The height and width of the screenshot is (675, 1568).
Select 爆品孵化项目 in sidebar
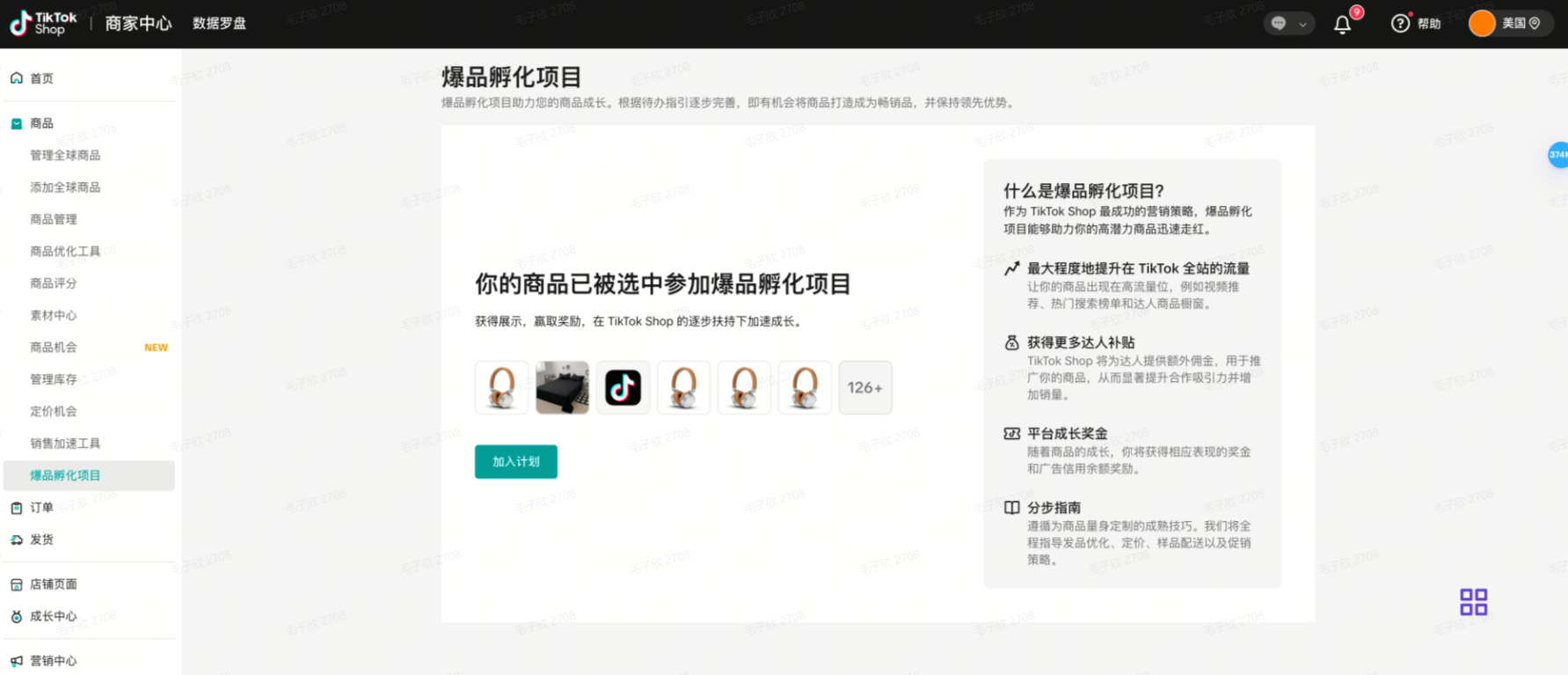pos(89,475)
